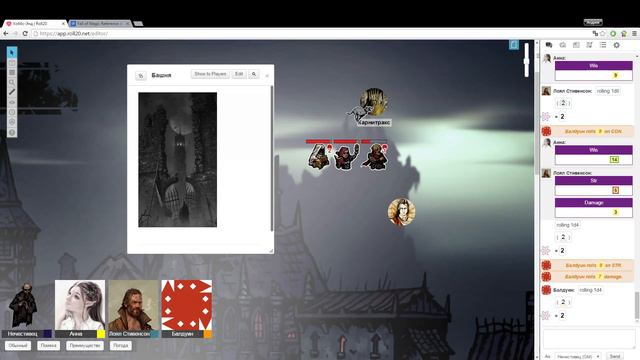Click Show to Players in Башня handout

point(210,74)
